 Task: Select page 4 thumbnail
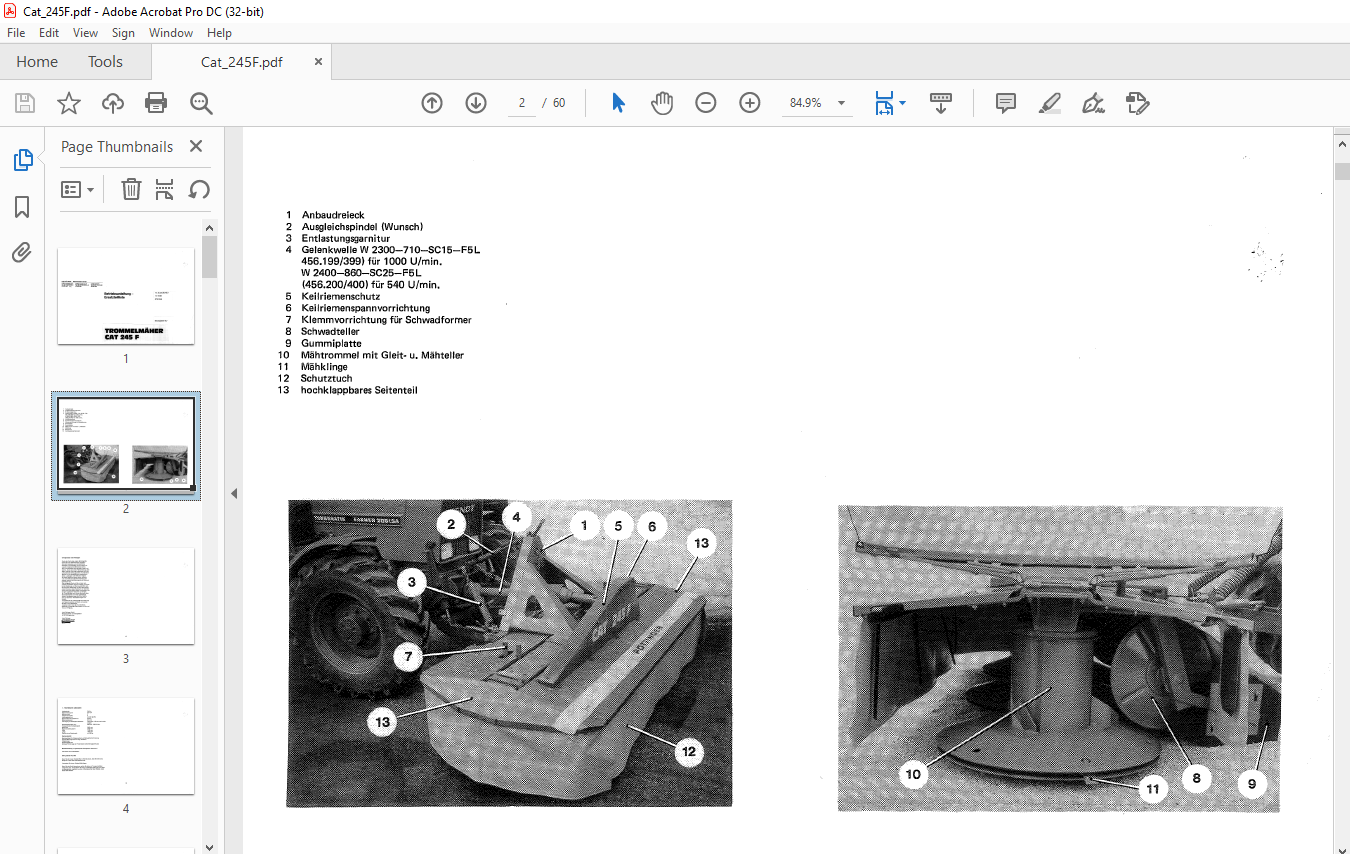tap(126, 746)
